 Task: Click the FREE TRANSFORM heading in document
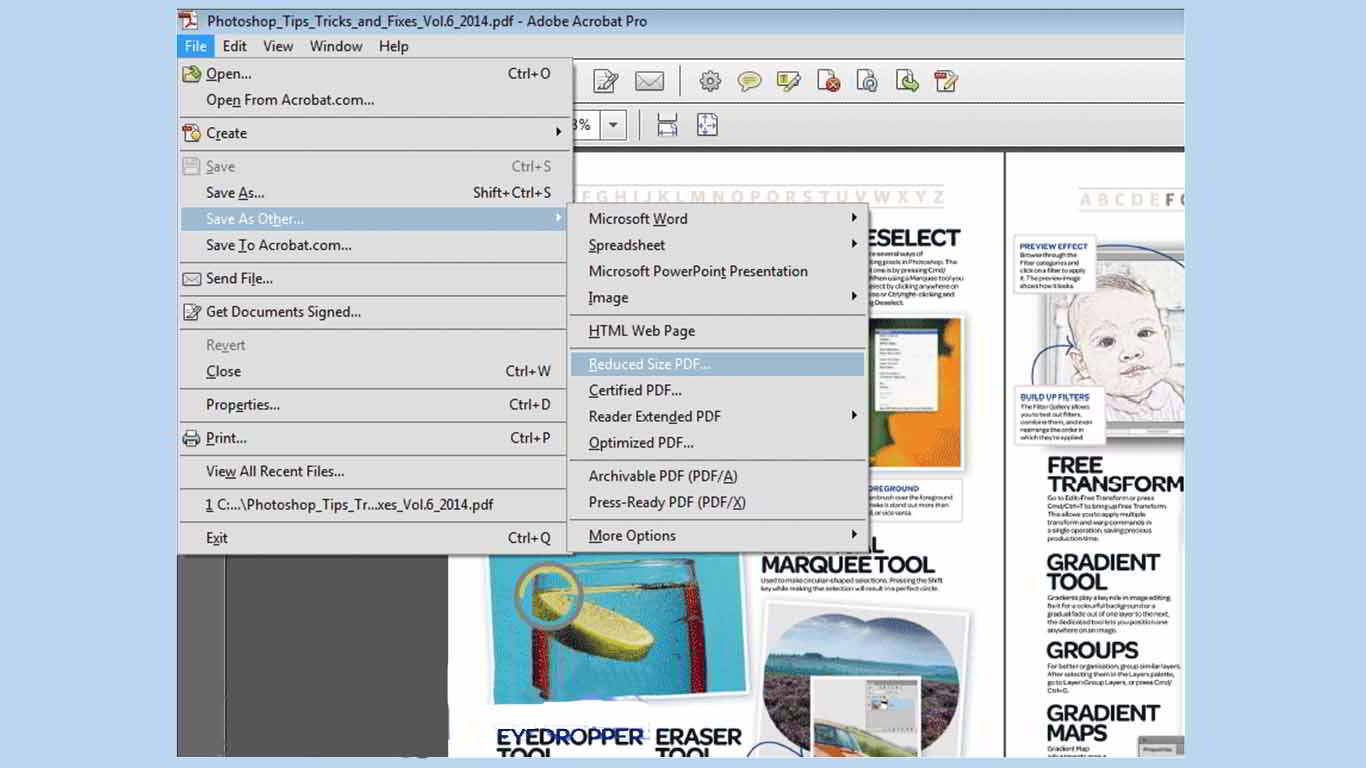[1115, 475]
